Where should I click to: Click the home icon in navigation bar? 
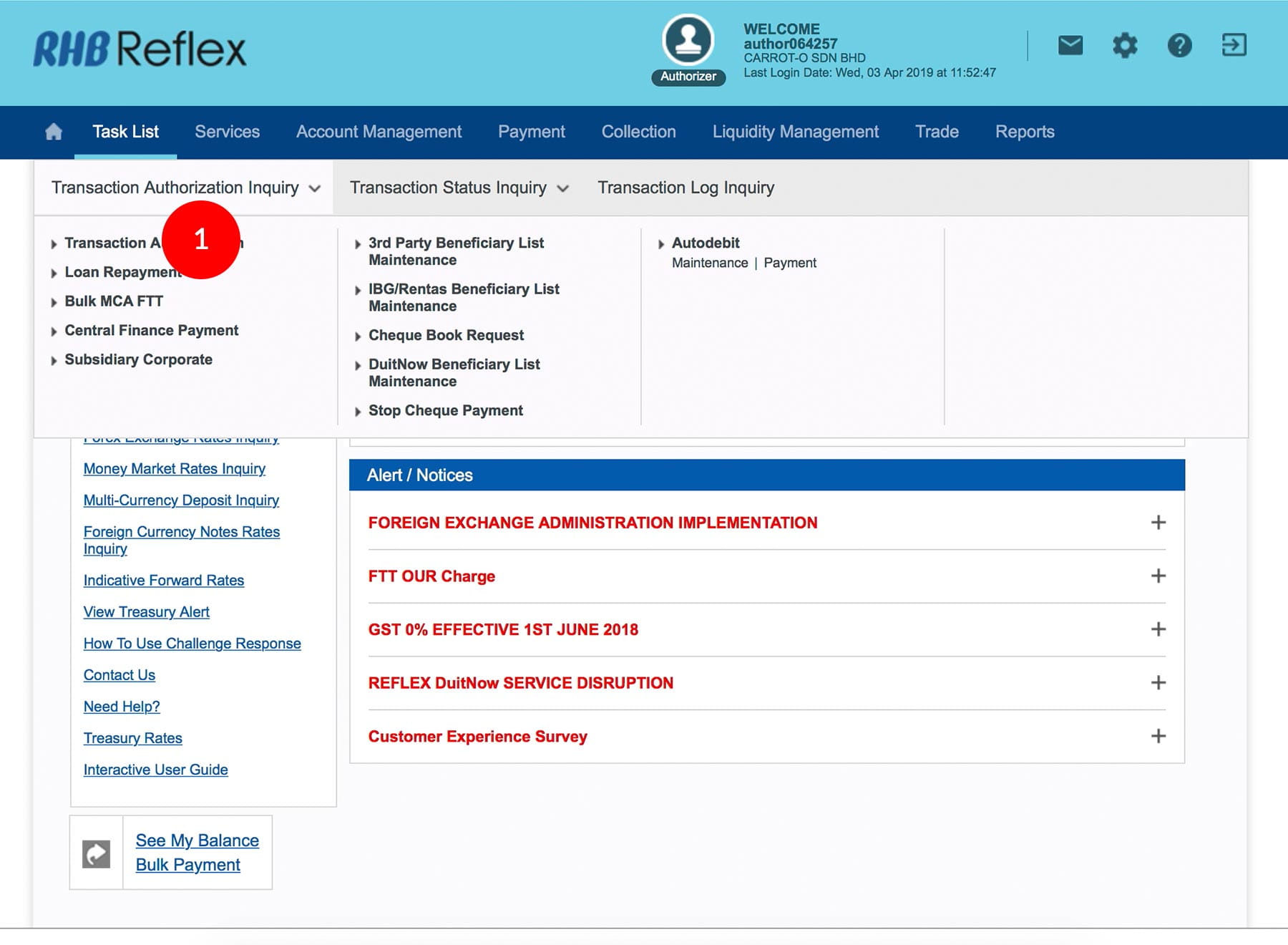point(54,132)
